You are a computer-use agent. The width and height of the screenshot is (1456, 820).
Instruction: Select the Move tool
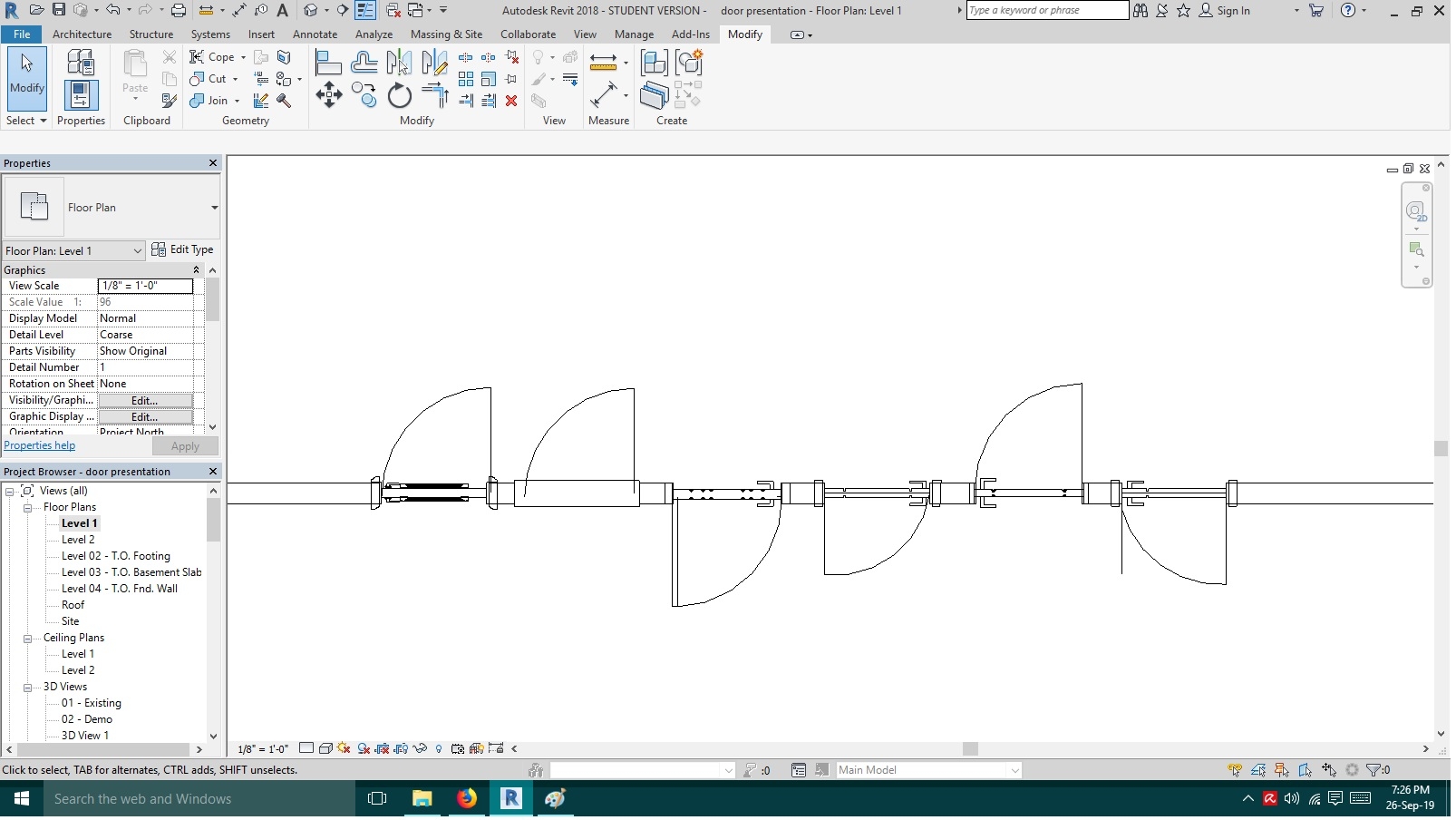point(328,95)
